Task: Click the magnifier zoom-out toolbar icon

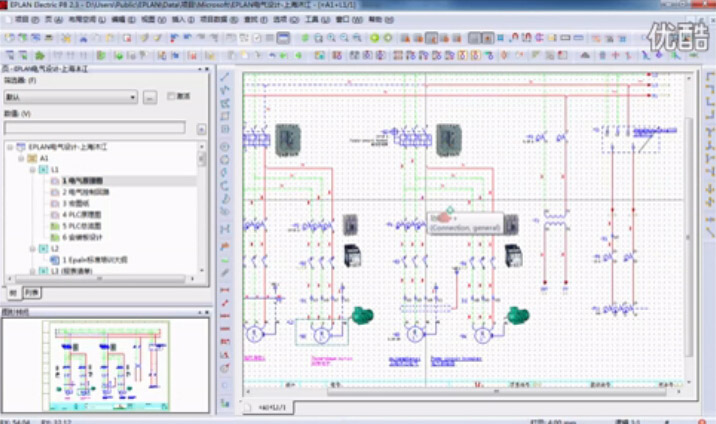Action: [x=344, y=38]
